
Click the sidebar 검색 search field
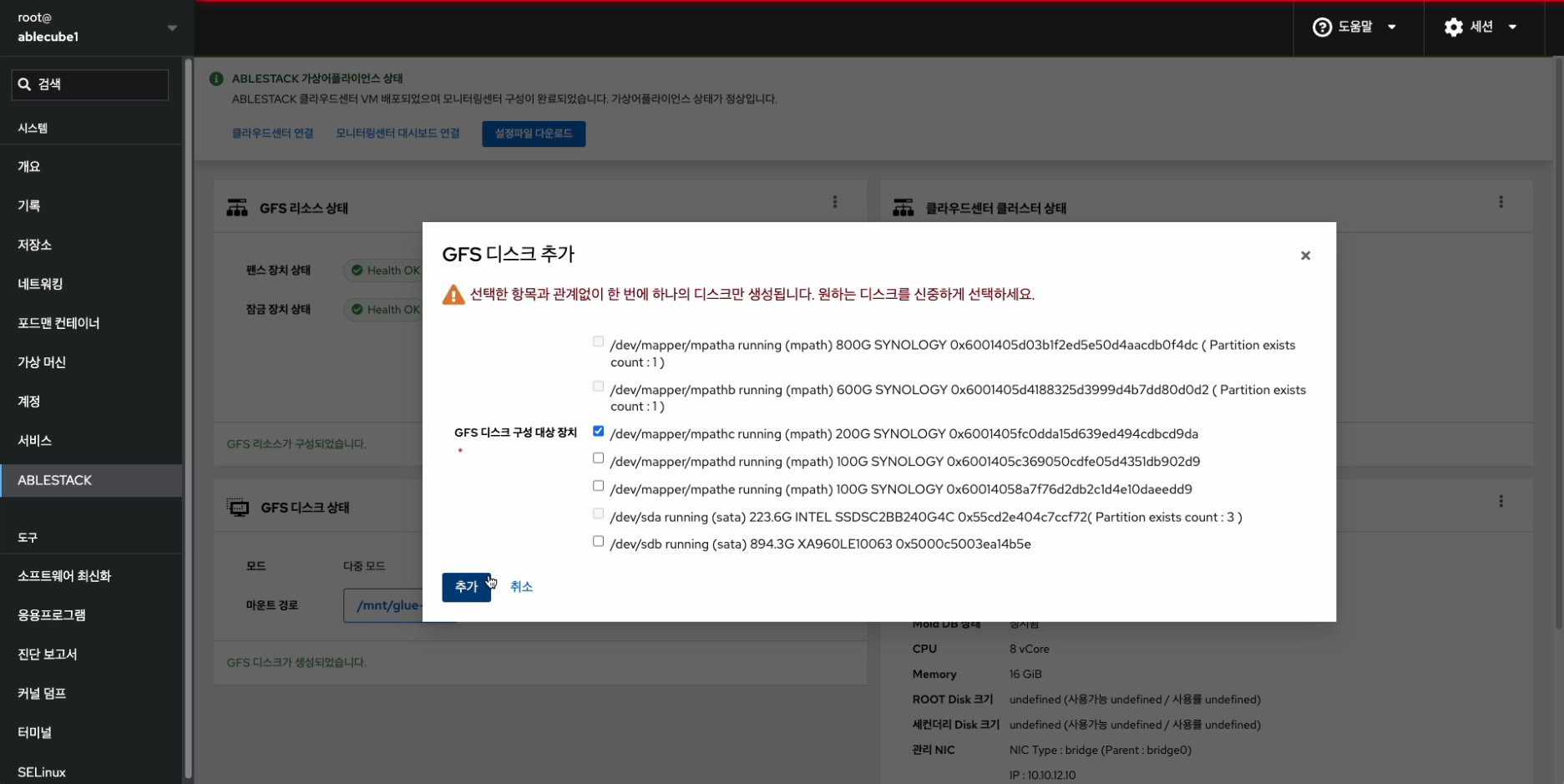pos(90,84)
